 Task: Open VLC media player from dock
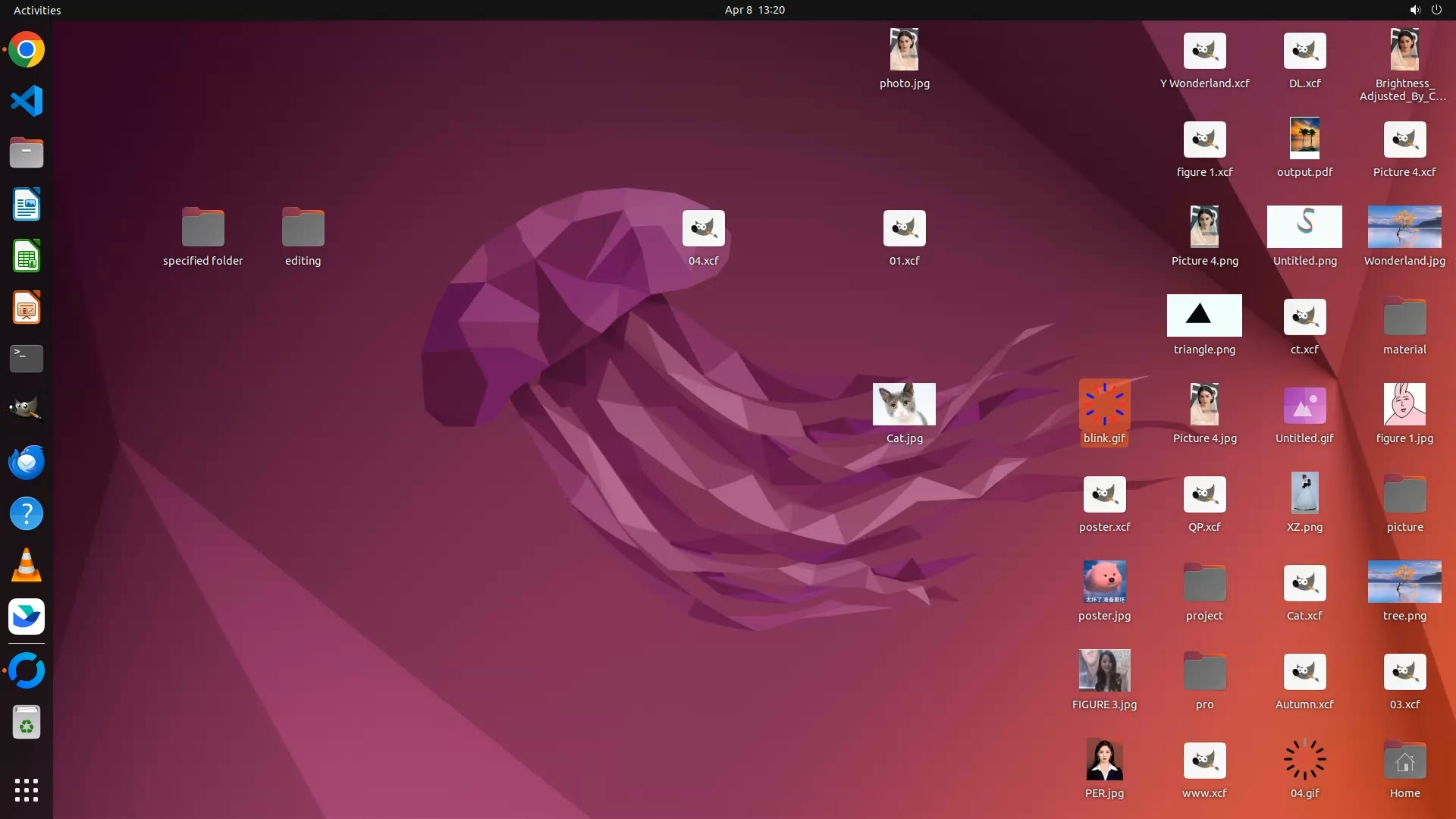pyautogui.click(x=27, y=565)
